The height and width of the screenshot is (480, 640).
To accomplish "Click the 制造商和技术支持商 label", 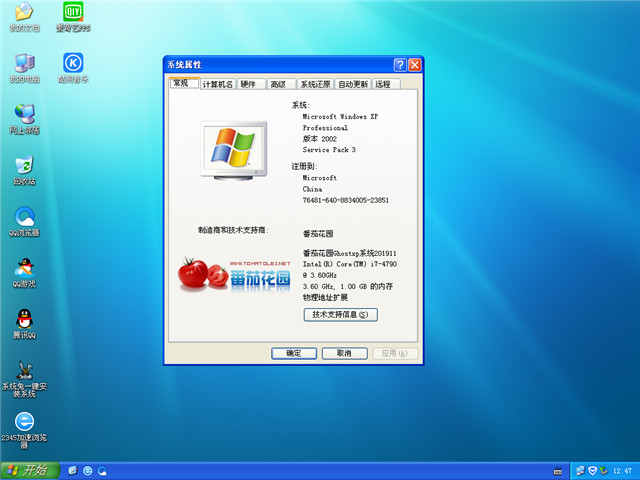I will tap(233, 230).
